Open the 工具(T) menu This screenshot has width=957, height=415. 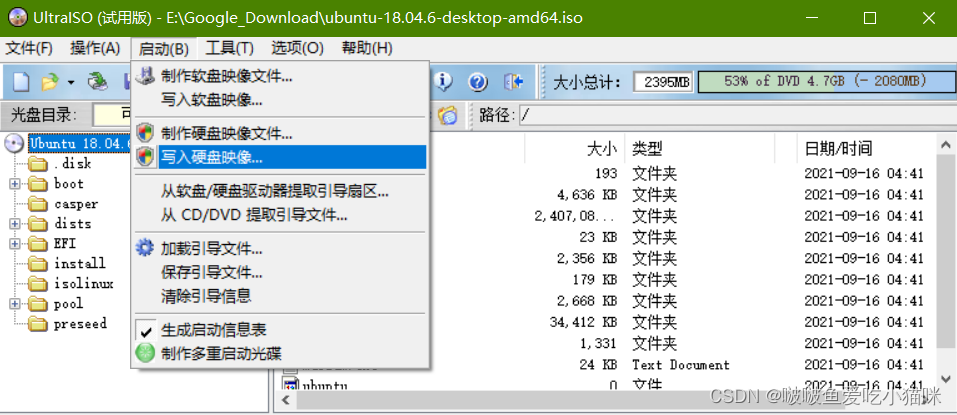(229, 48)
